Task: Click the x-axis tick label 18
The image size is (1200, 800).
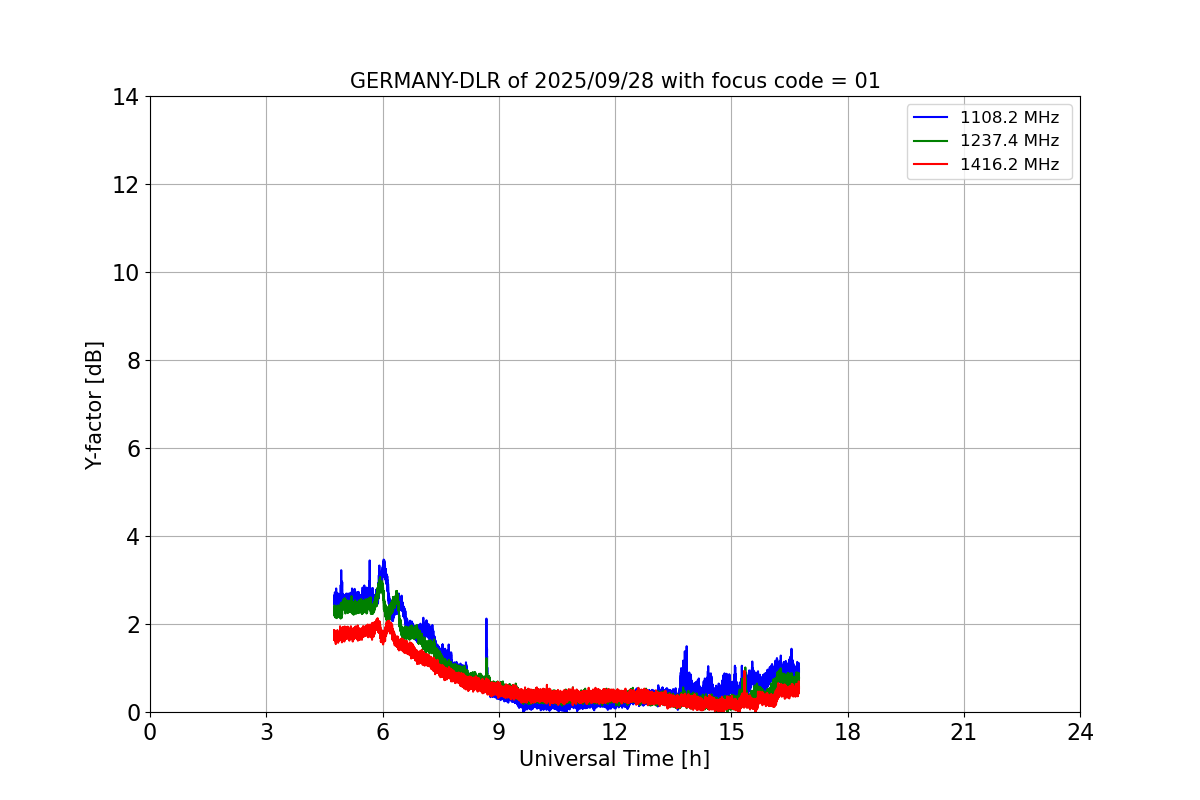Action: point(848,732)
